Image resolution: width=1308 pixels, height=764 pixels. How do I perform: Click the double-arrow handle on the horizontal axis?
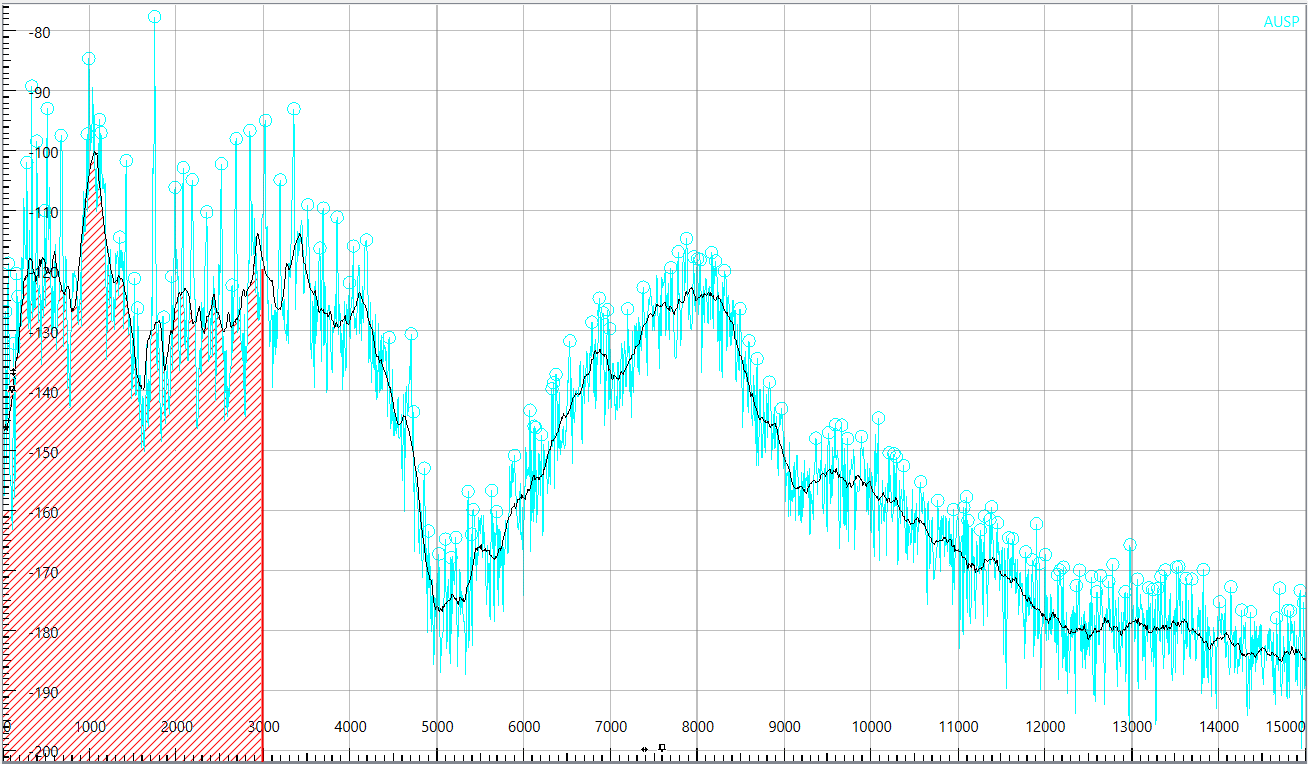point(645,749)
